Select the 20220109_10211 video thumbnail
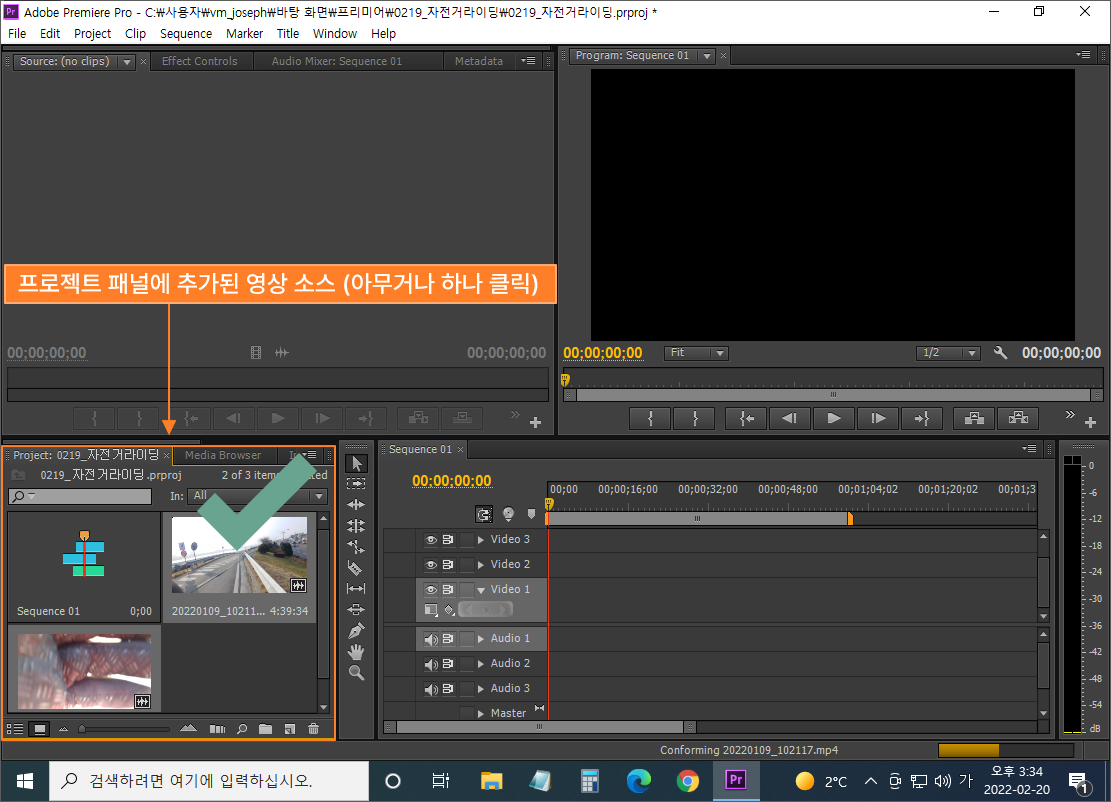The width and height of the screenshot is (1111, 802). point(239,555)
